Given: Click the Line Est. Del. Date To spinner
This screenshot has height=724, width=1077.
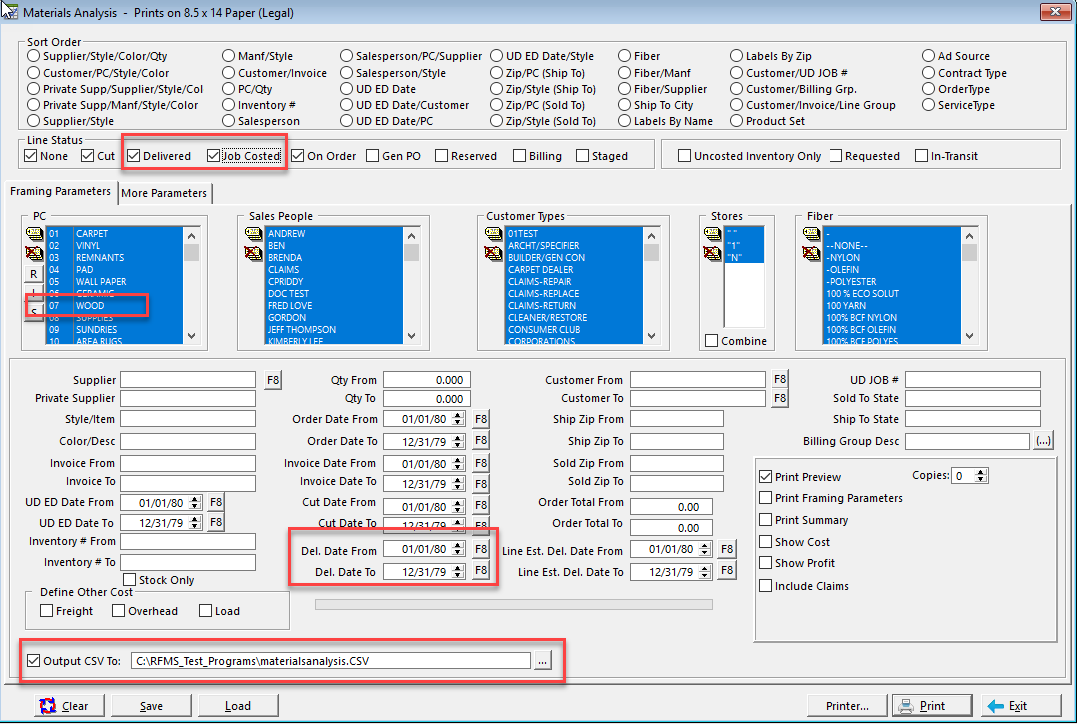Looking at the screenshot, I should [705, 572].
